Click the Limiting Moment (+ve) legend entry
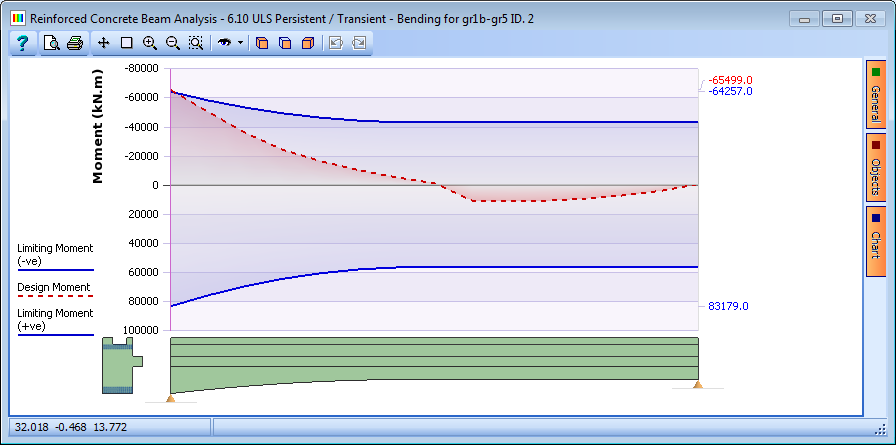This screenshot has height=445, width=896. [x=55, y=323]
